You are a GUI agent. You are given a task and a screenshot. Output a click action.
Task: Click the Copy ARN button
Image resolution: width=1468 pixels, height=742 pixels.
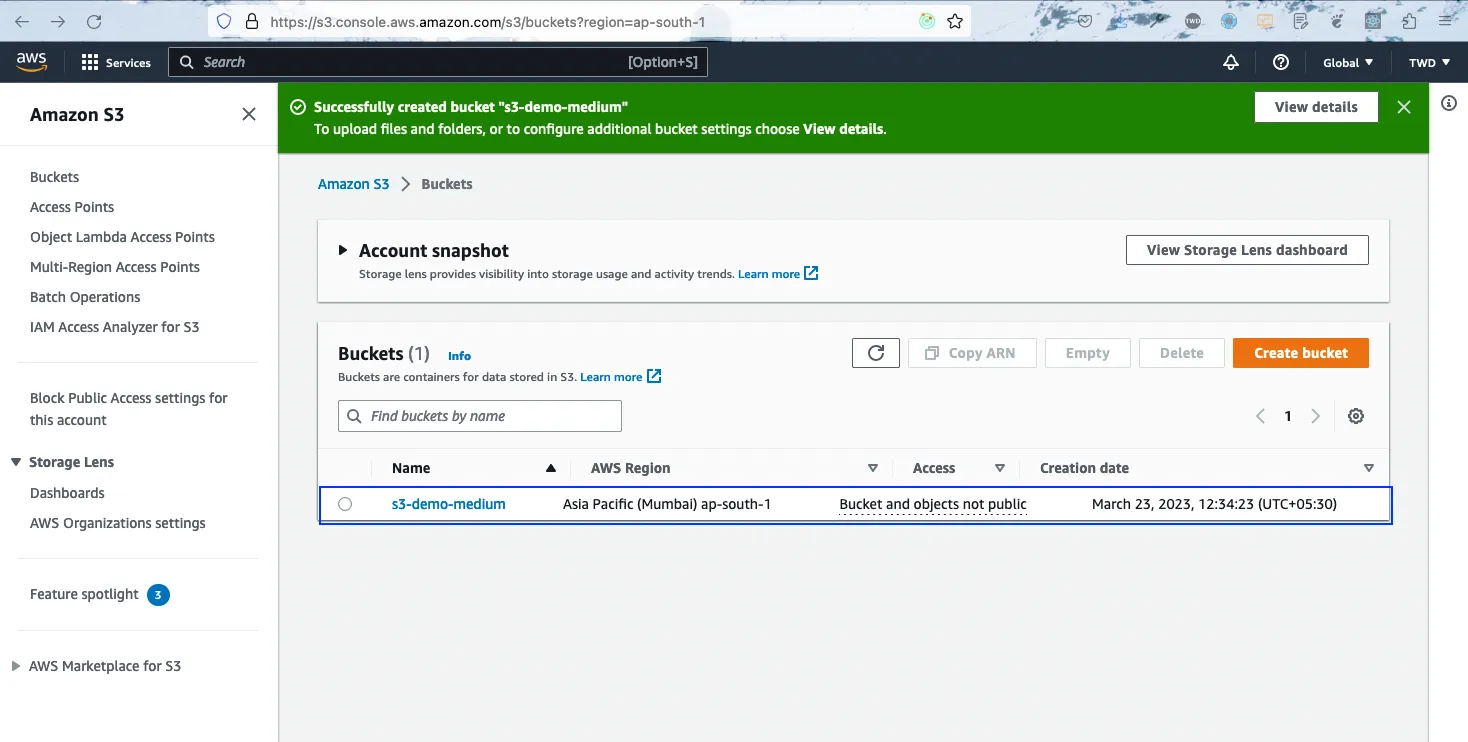[x=972, y=353]
